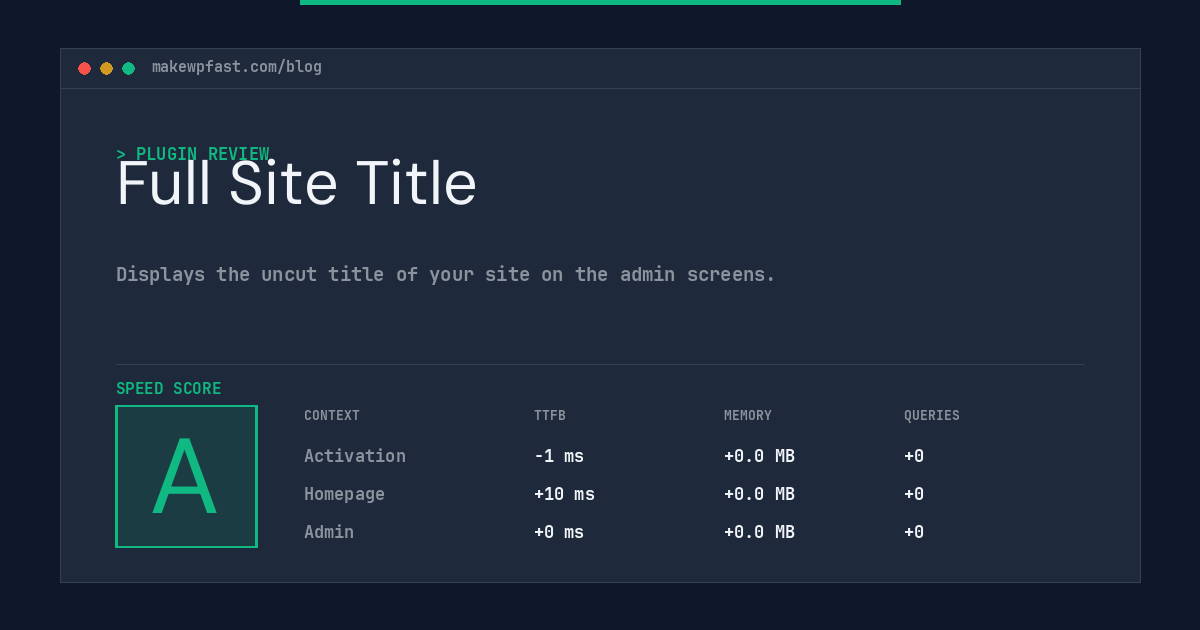
Task: Click the Activation queries value
Action: (914, 456)
